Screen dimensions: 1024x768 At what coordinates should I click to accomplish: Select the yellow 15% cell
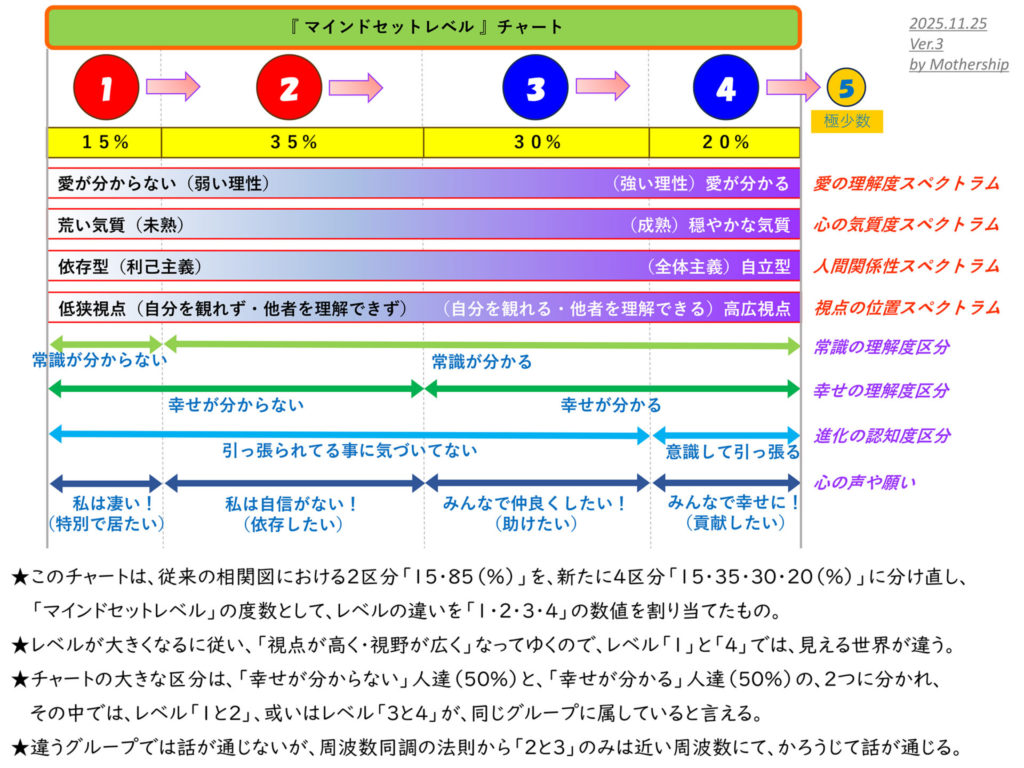pos(105,142)
